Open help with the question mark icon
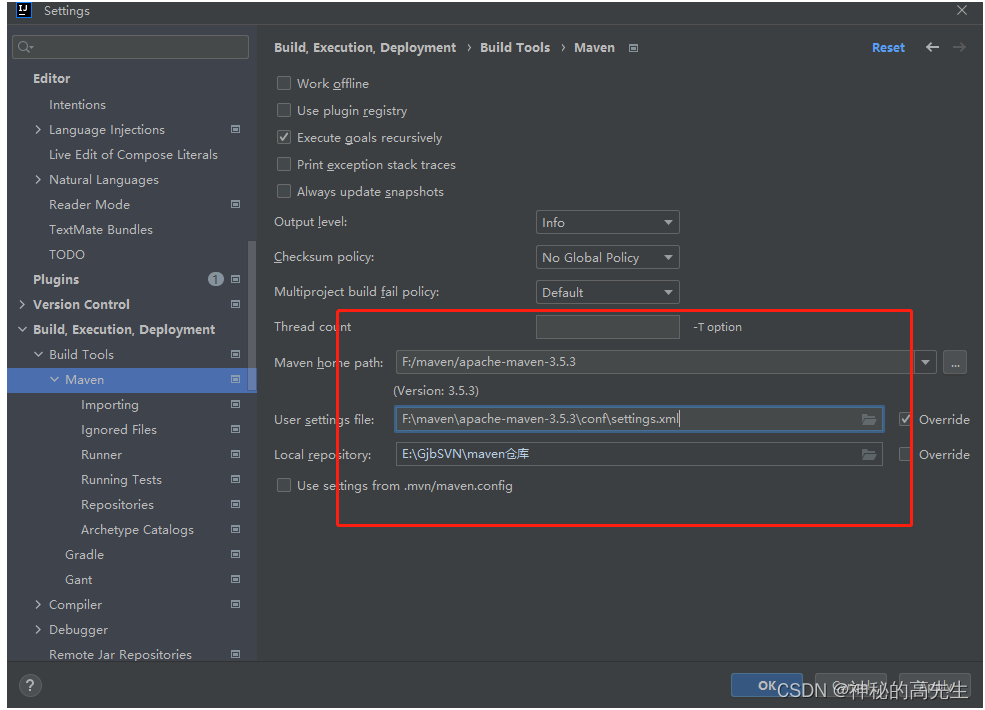 30,685
